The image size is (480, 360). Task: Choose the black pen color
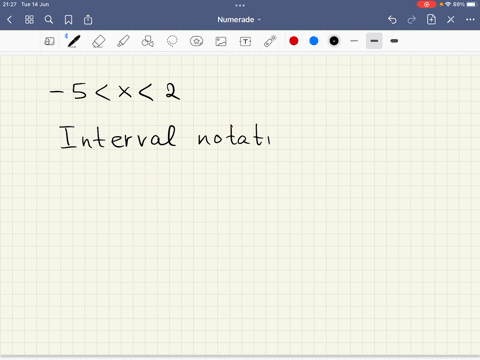pyautogui.click(x=334, y=41)
